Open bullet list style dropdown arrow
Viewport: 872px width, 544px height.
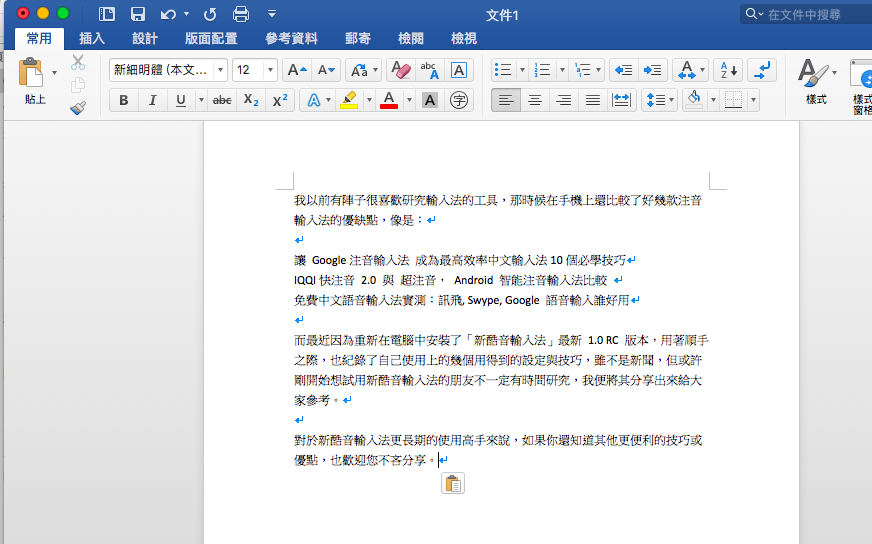coord(522,70)
